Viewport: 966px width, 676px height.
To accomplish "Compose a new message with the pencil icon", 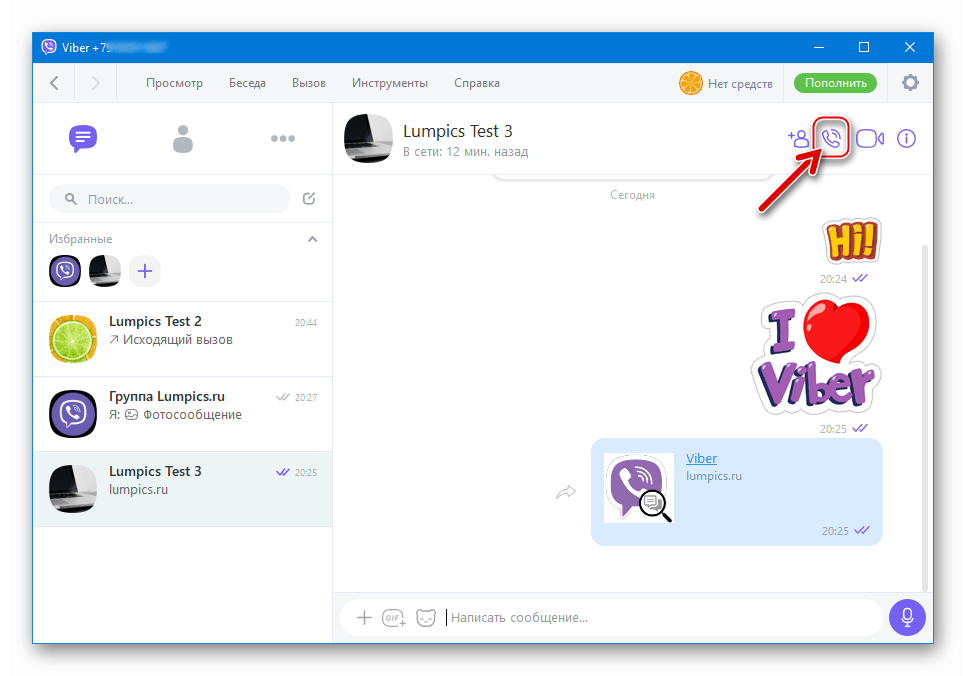I will [308, 199].
